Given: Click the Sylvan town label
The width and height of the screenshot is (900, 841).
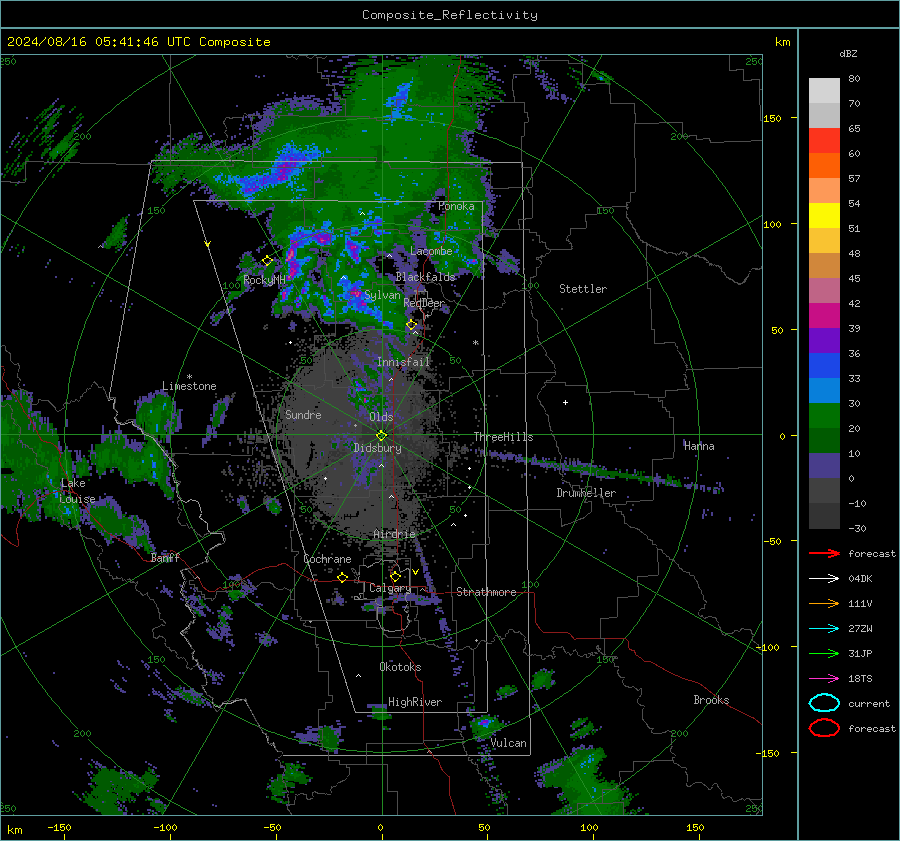Looking at the screenshot, I should point(382,295).
